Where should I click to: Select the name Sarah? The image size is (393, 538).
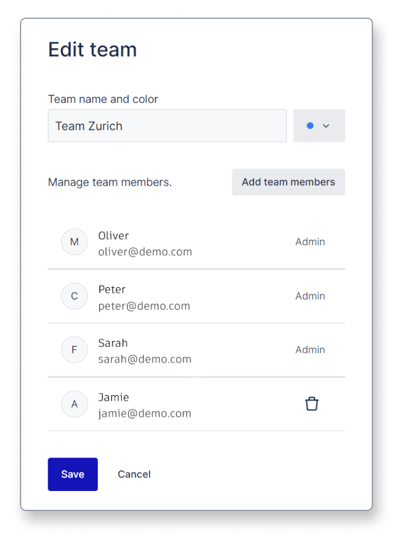coord(113,343)
